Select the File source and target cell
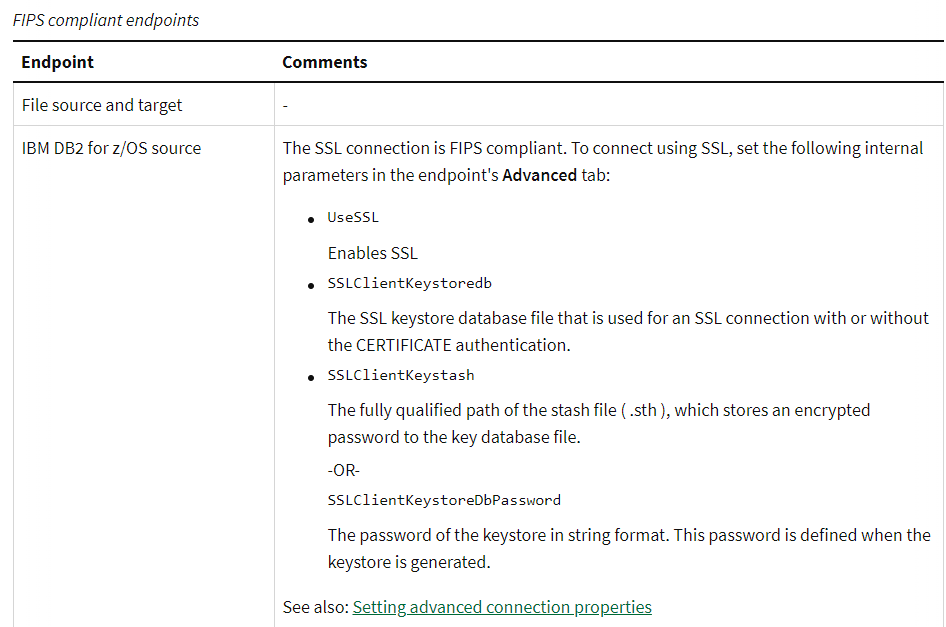Screen dimensions: 946x627 point(102,105)
